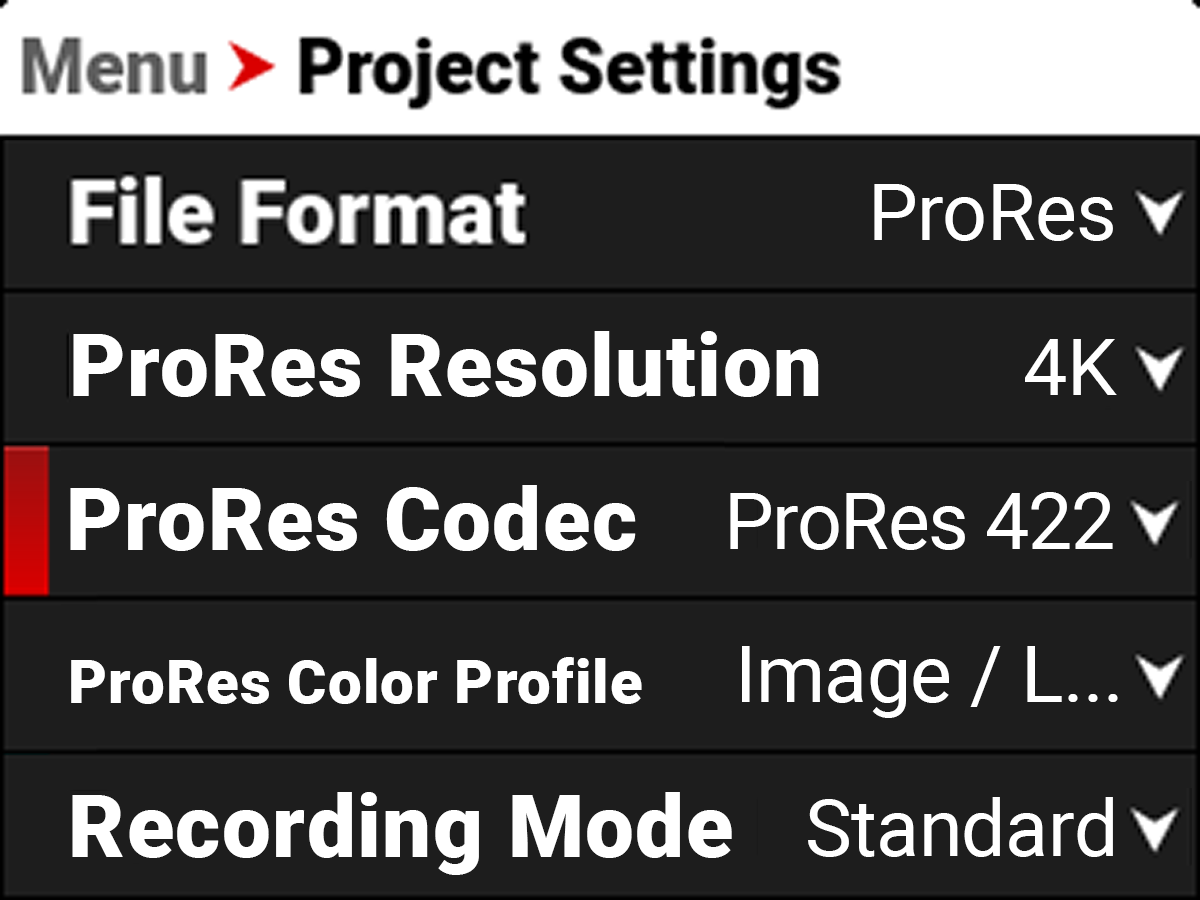The height and width of the screenshot is (900, 1200).
Task: Click the ProRes Color Profile chevron icon
Action: click(1160, 678)
